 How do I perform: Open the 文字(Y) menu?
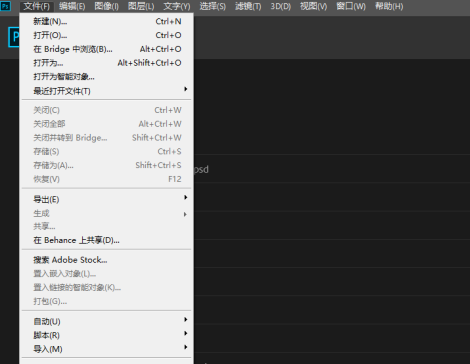177,6
